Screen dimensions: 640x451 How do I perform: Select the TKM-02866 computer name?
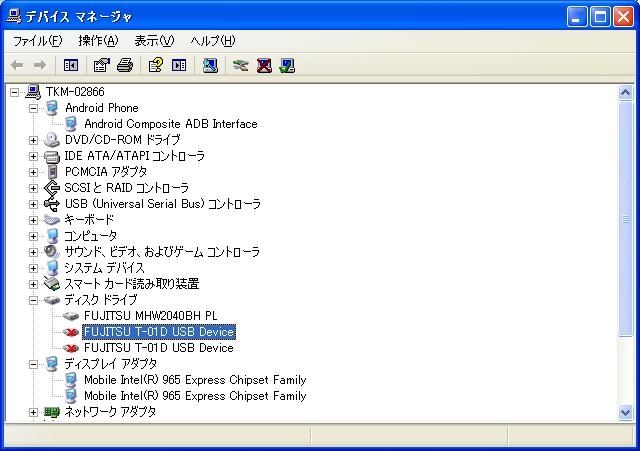[75, 92]
